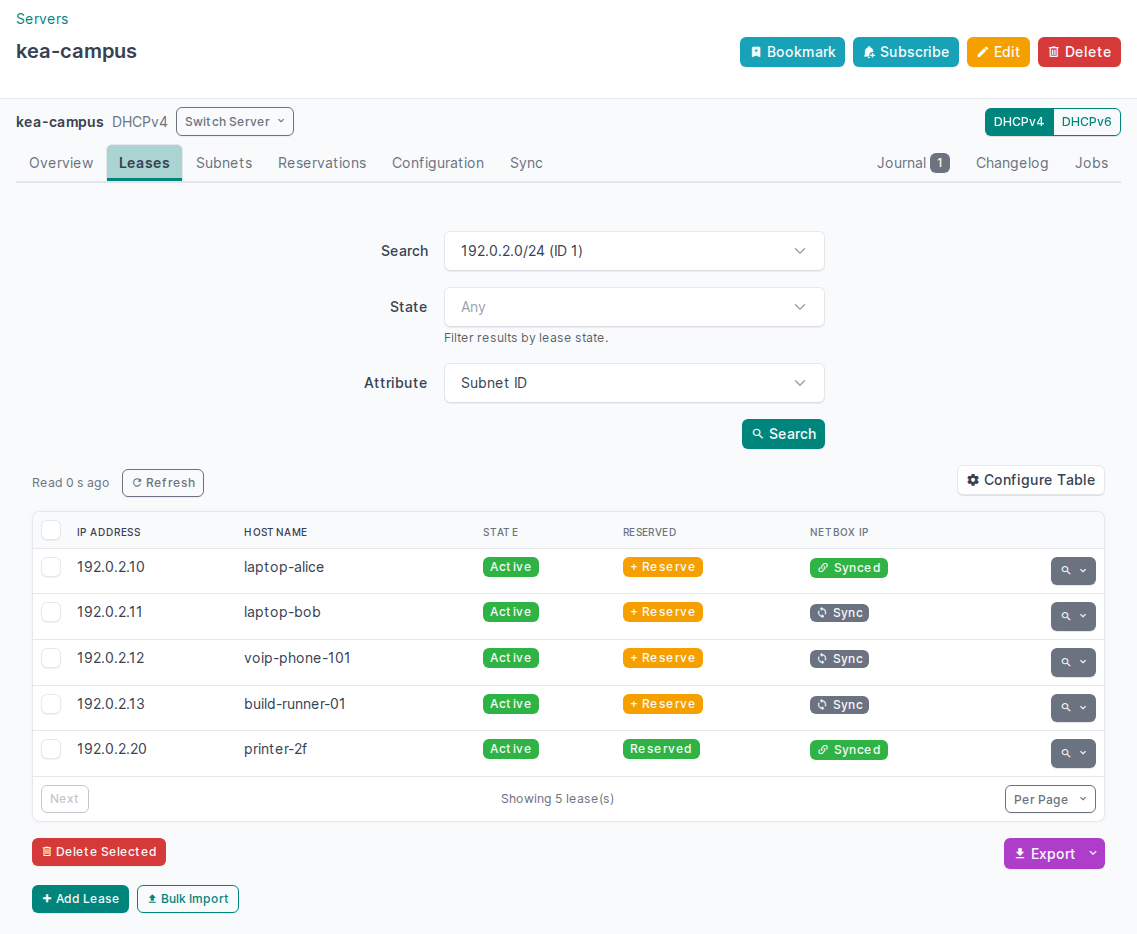1137x934 pixels.
Task: Open the Jobs tab
Action: coord(1091,163)
